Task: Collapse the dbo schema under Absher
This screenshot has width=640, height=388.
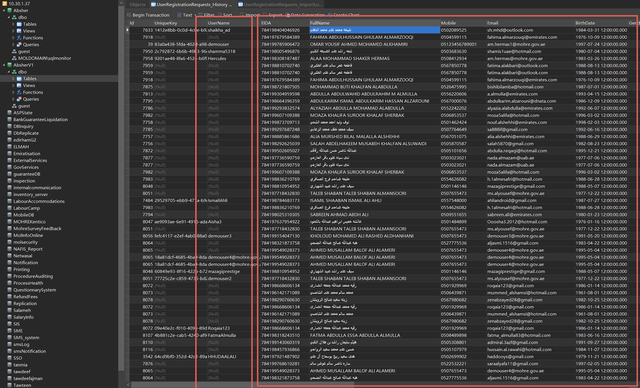Action: [9, 17]
